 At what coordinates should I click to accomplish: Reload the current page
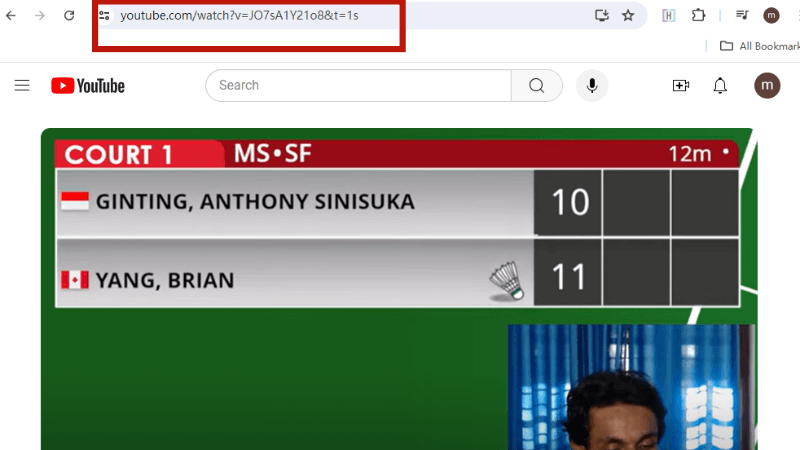[x=69, y=16]
